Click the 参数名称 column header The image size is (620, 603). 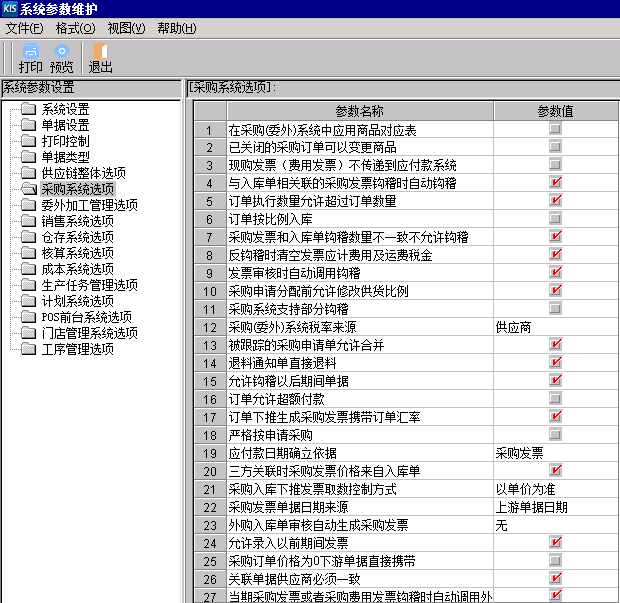[x=360, y=111]
